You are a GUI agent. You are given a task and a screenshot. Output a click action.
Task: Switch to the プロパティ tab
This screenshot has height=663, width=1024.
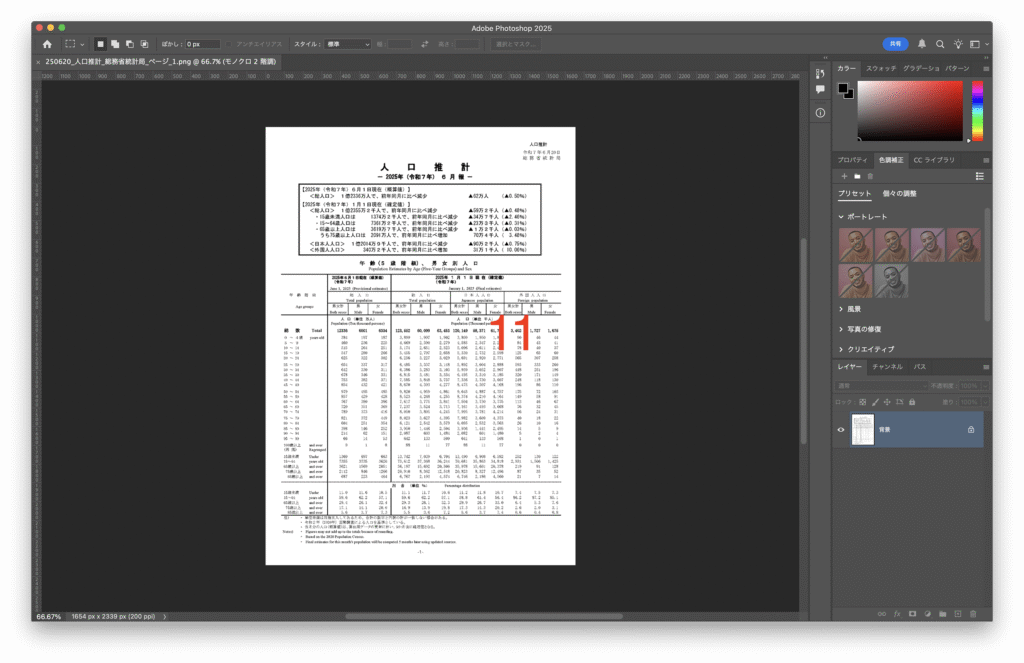[x=852, y=160]
